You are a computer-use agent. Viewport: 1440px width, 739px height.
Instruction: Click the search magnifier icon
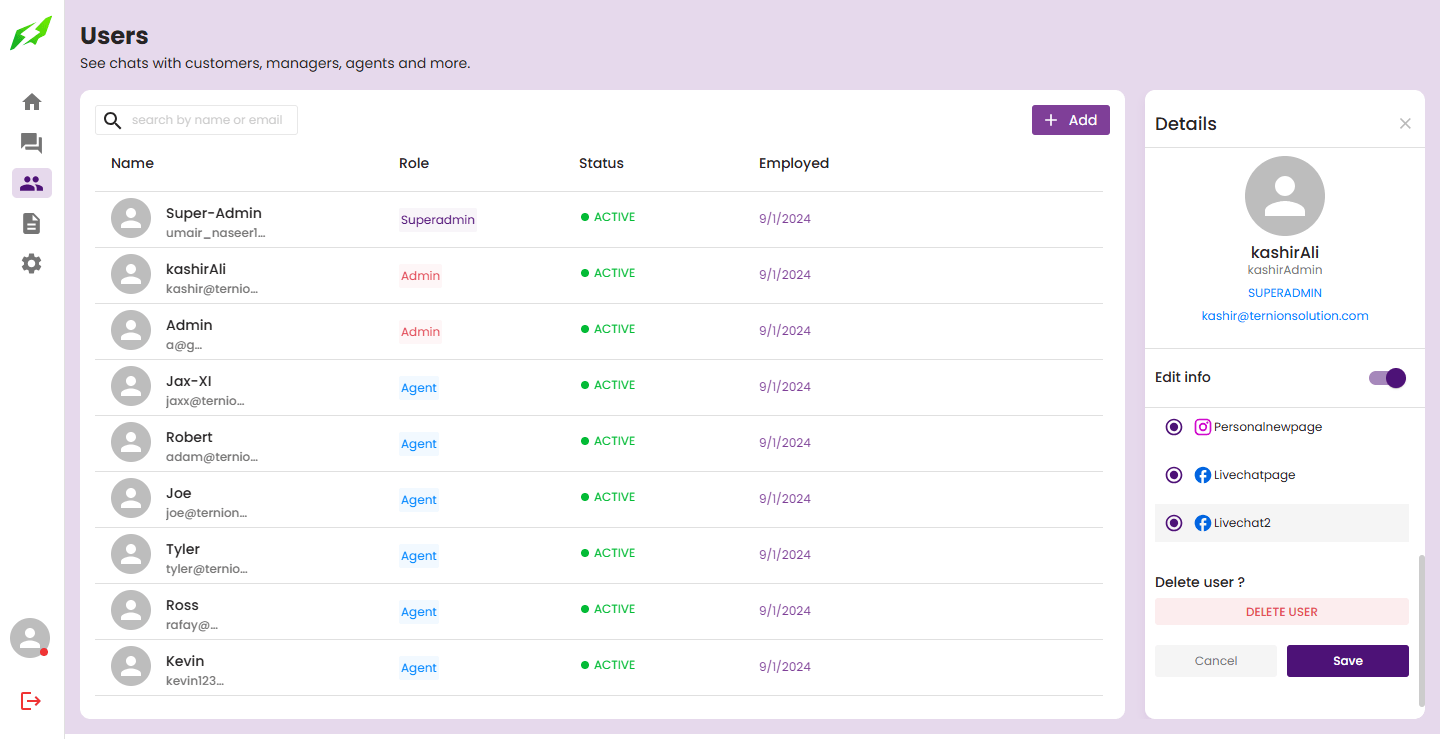click(x=113, y=120)
